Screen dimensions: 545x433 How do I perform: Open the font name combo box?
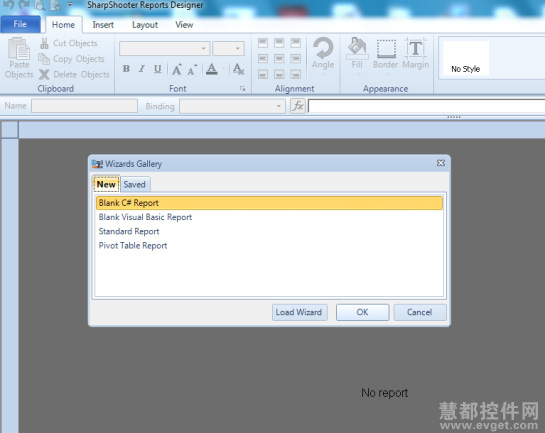click(165, 48)
